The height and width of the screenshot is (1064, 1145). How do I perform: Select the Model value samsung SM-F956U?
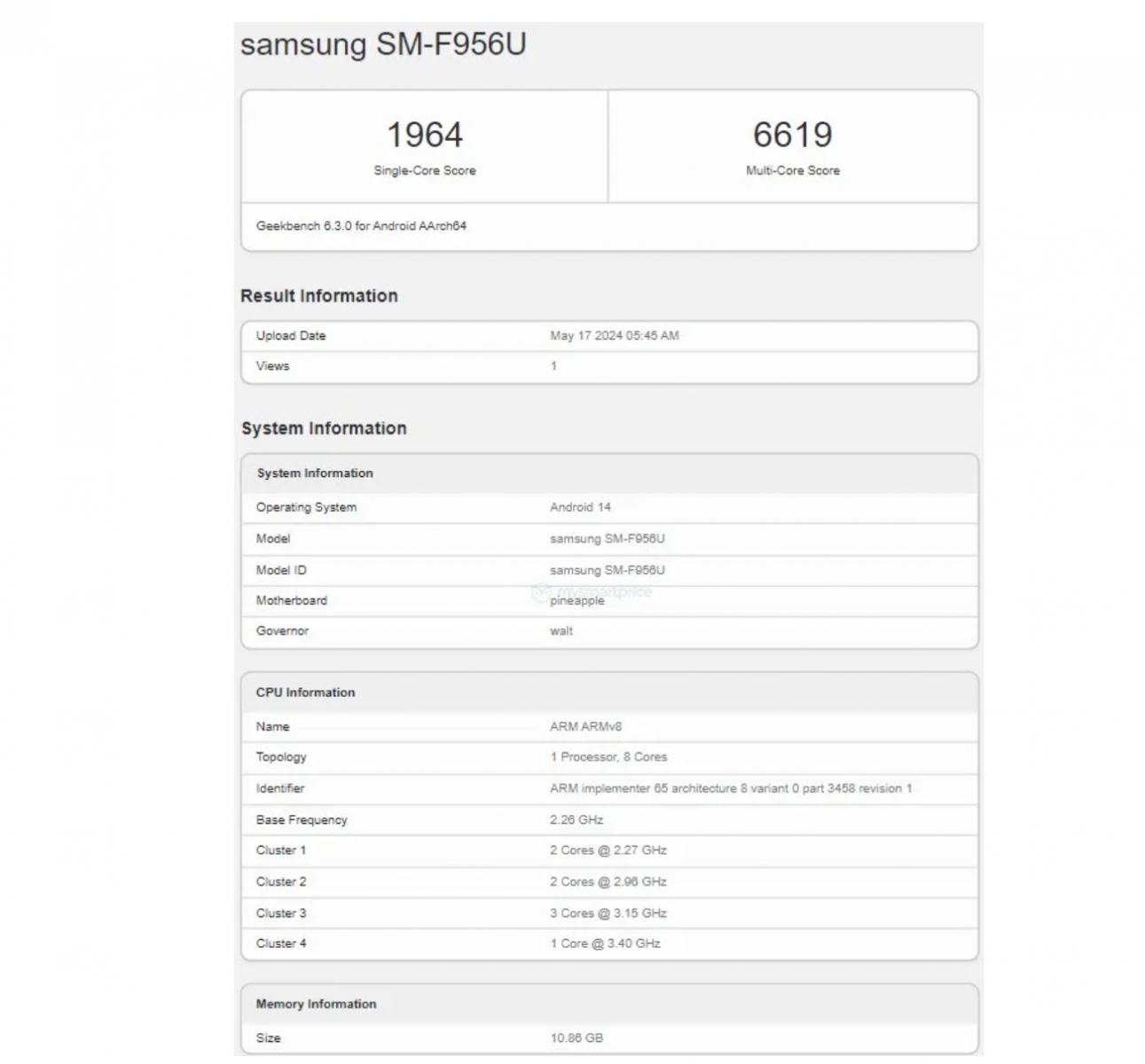(608, 539)
